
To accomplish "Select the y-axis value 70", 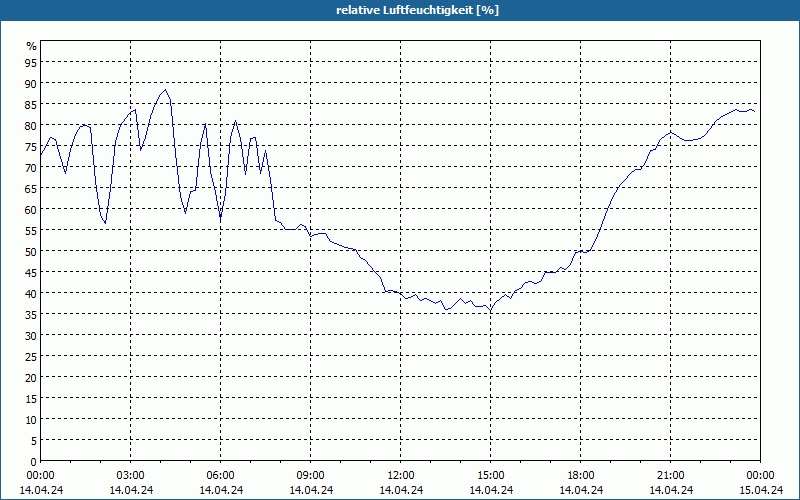I will point(31,167).
